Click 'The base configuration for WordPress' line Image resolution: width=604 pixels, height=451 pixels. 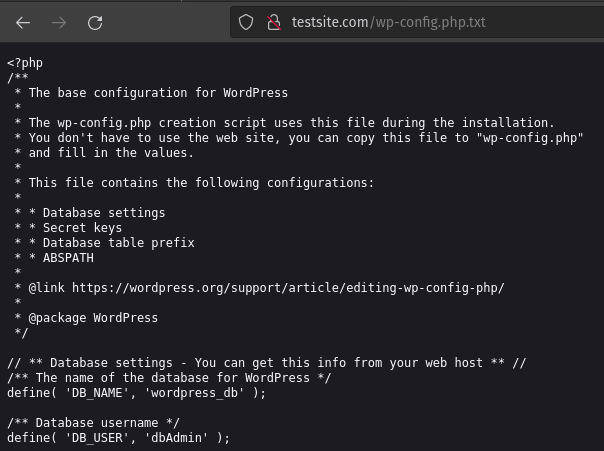[x=159, y=93]
